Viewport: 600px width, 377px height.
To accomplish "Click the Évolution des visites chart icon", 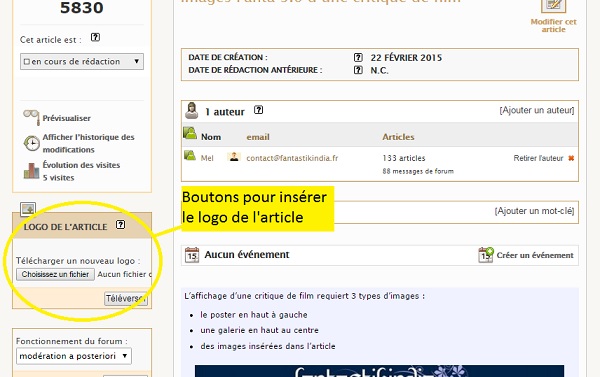I will (x=31, y=171).
